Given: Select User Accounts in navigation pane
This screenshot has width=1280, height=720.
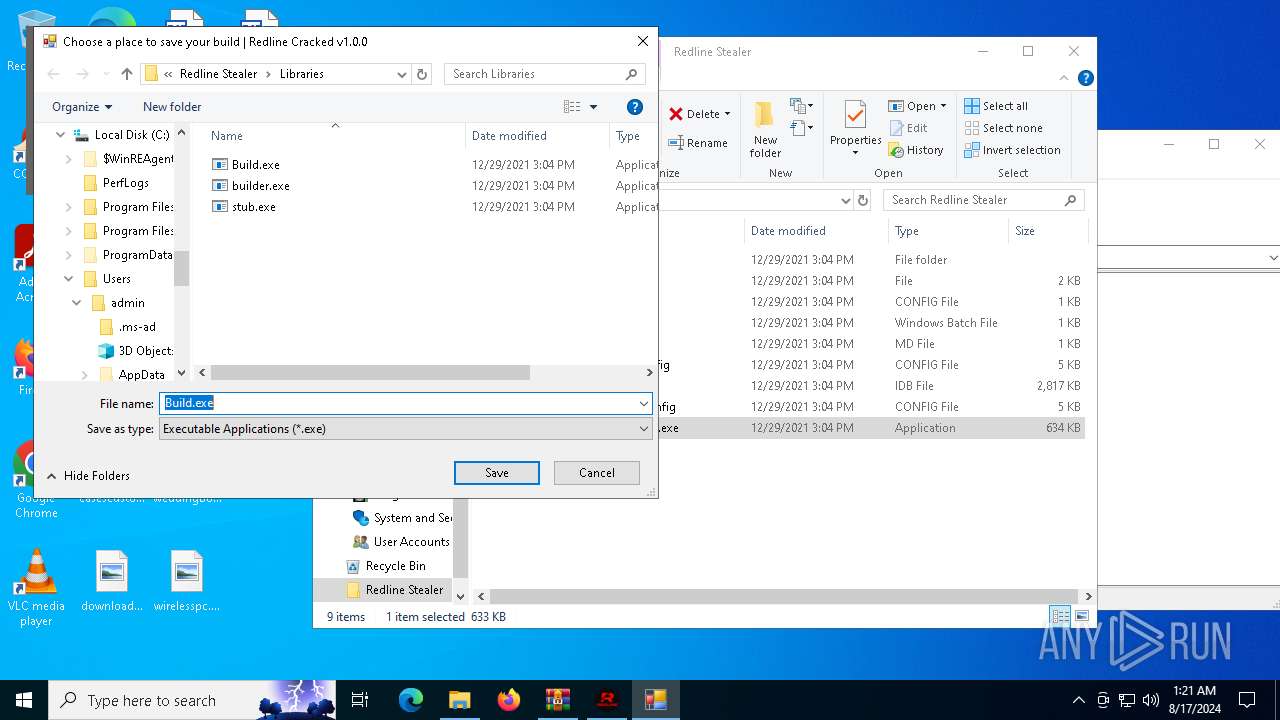Looking at the screenshot, I should [x=401, y=542].
